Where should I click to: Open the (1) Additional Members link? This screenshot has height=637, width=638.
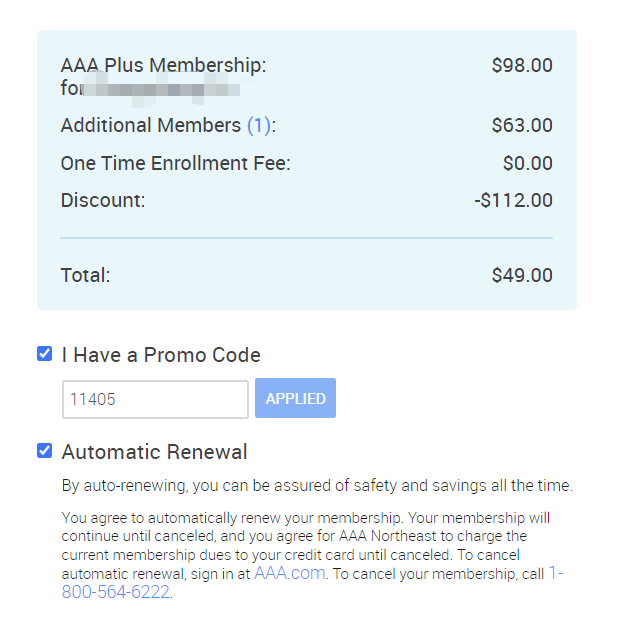(x=259, y=126)
